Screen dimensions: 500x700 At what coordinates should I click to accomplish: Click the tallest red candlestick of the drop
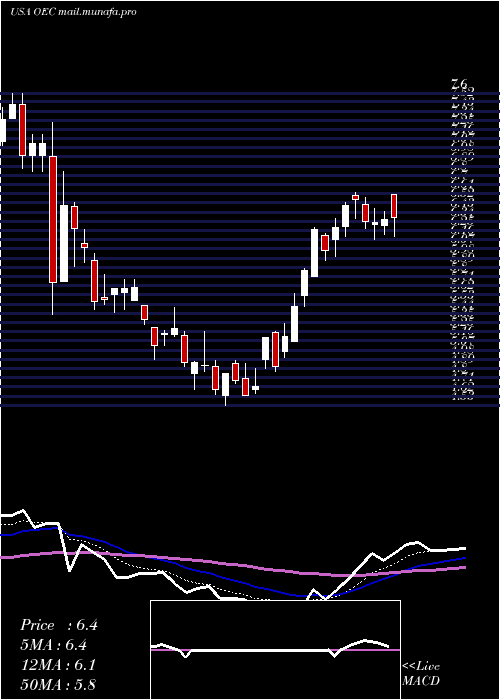53,219
